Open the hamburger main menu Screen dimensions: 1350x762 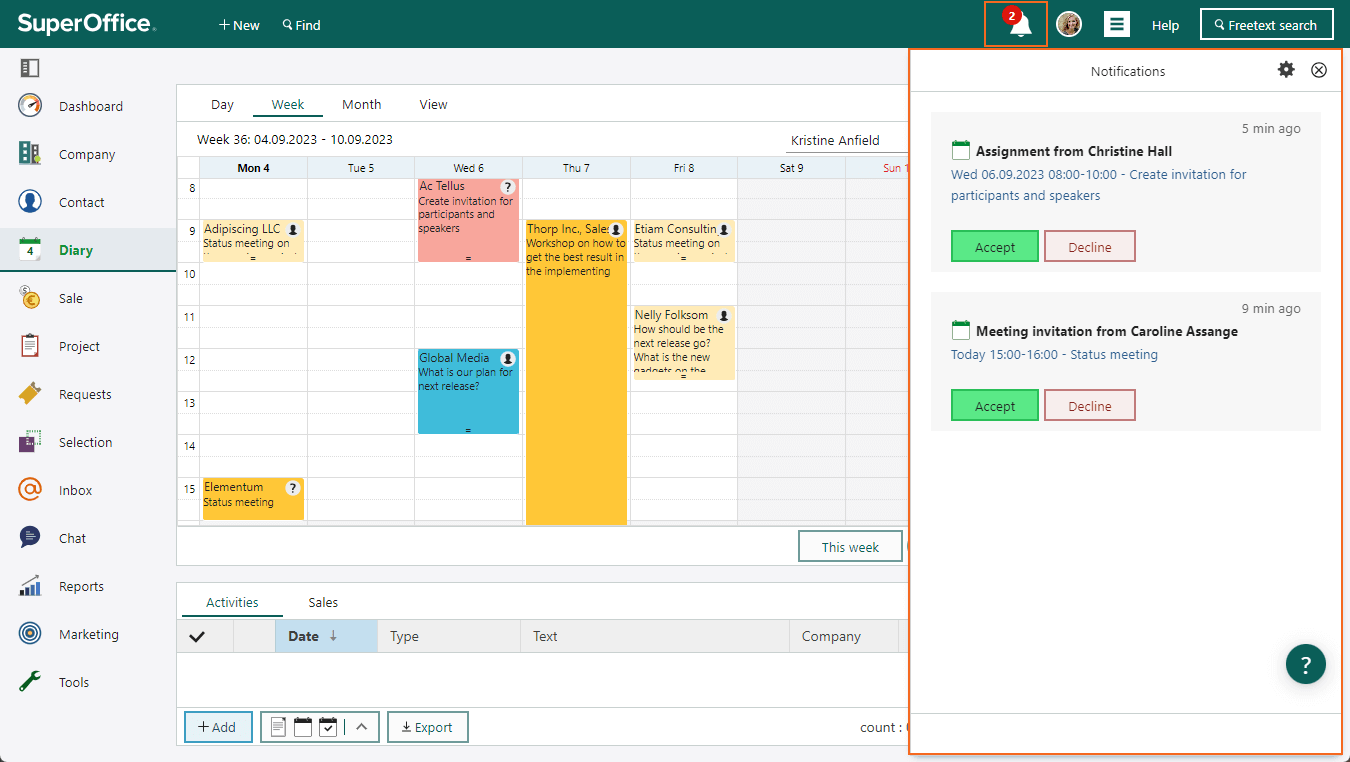(1117, 25)
